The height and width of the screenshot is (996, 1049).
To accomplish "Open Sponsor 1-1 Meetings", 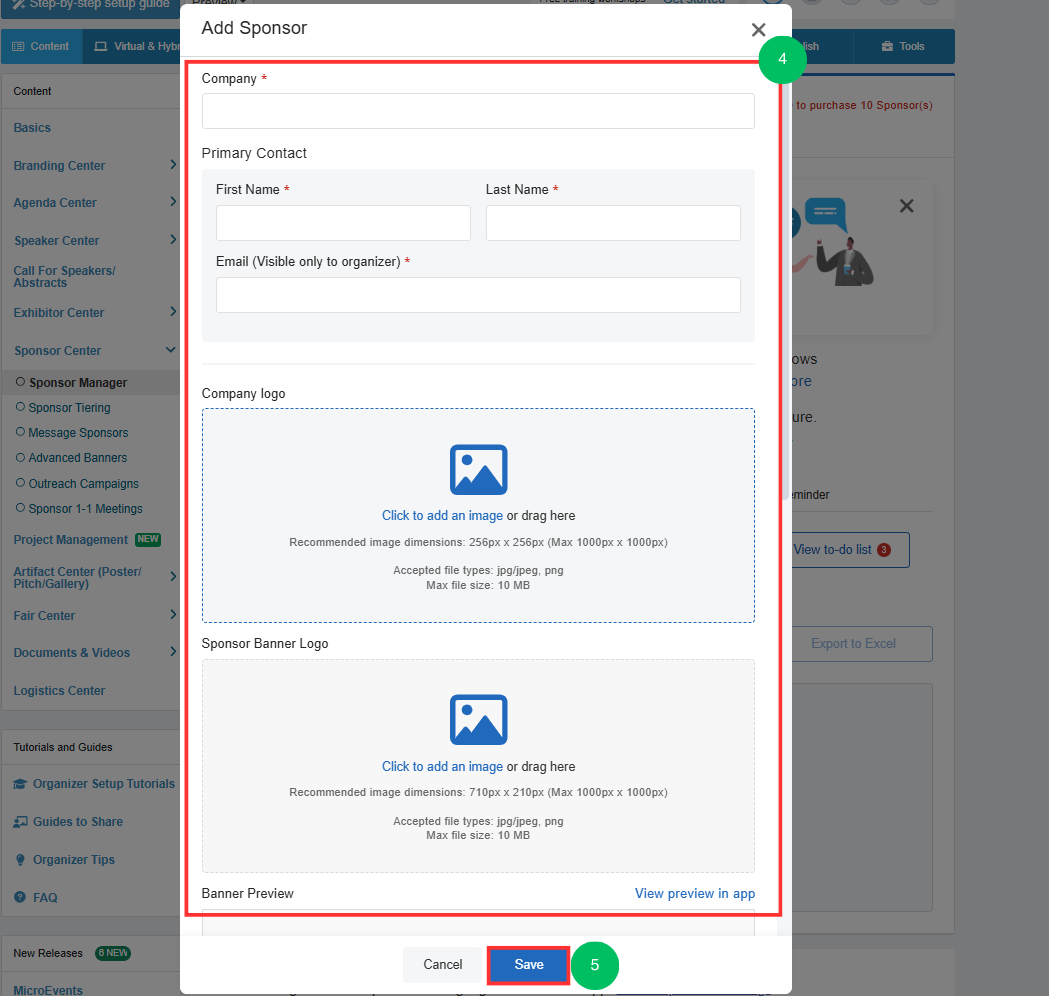I will click(86, 509).
